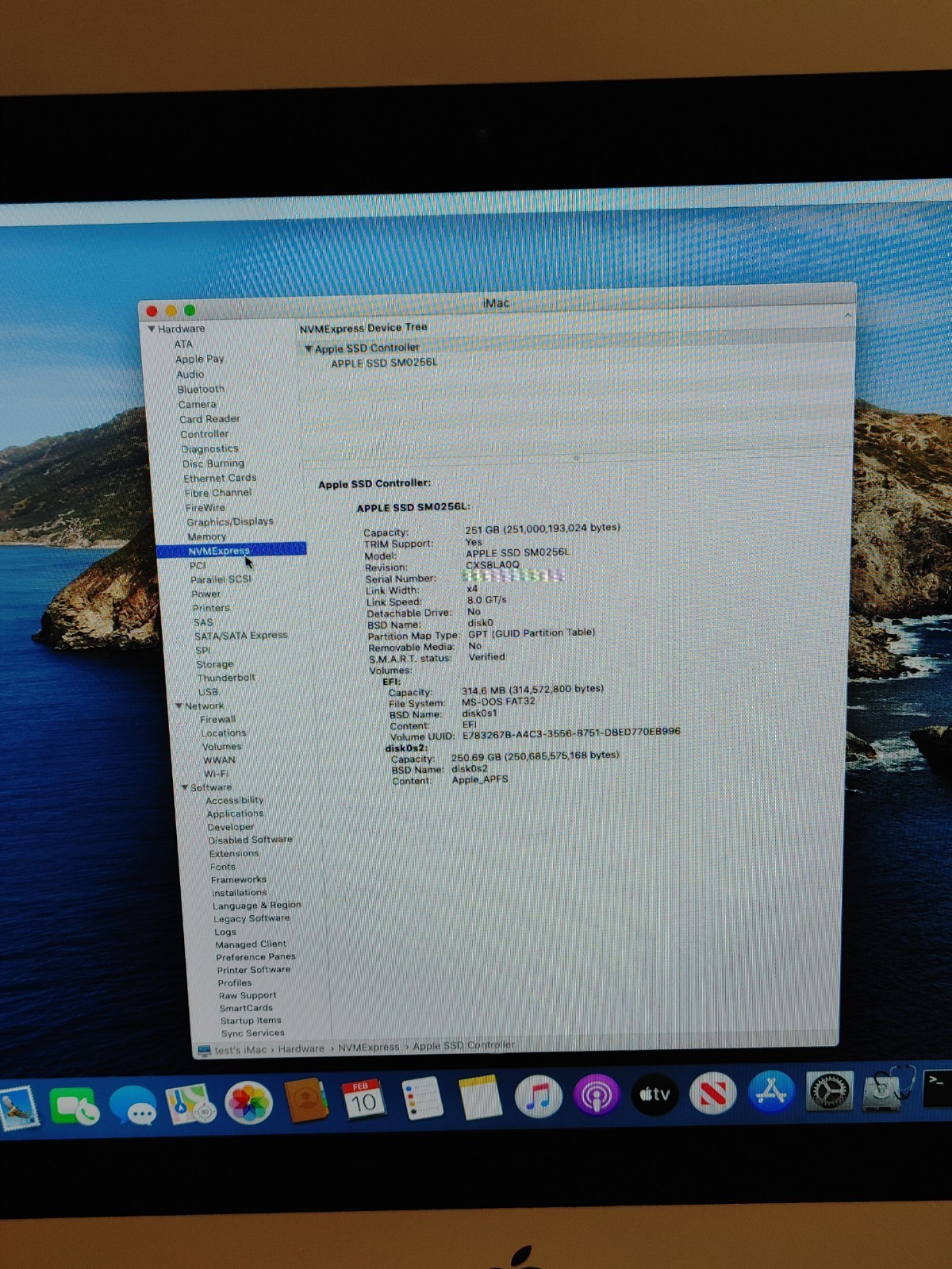This screenshot has height=1269, width=952.
Task: Choose Graphics/Displays in the sidebar
Action: [x=230, y=521]
